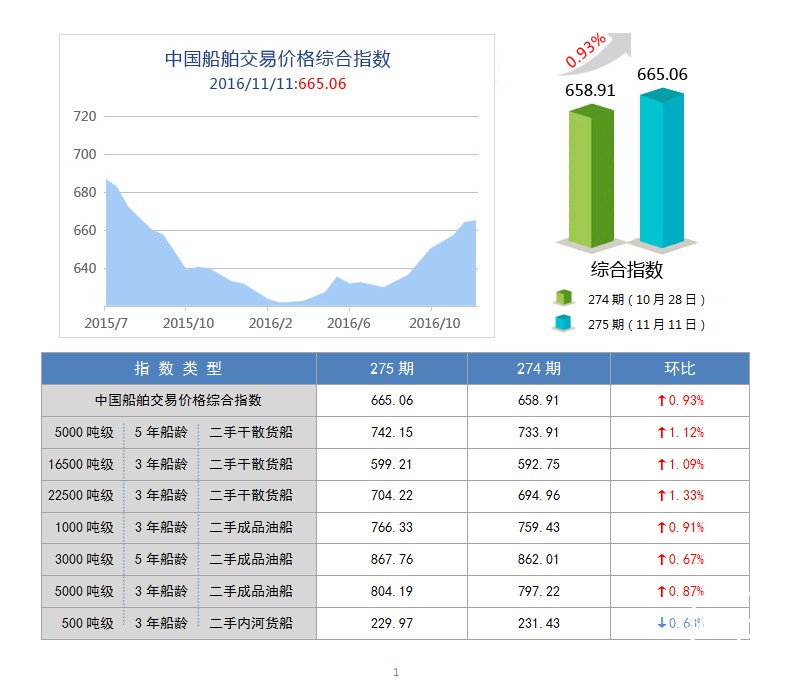
Task: Click the 867.76 cell
Action: 391,559
